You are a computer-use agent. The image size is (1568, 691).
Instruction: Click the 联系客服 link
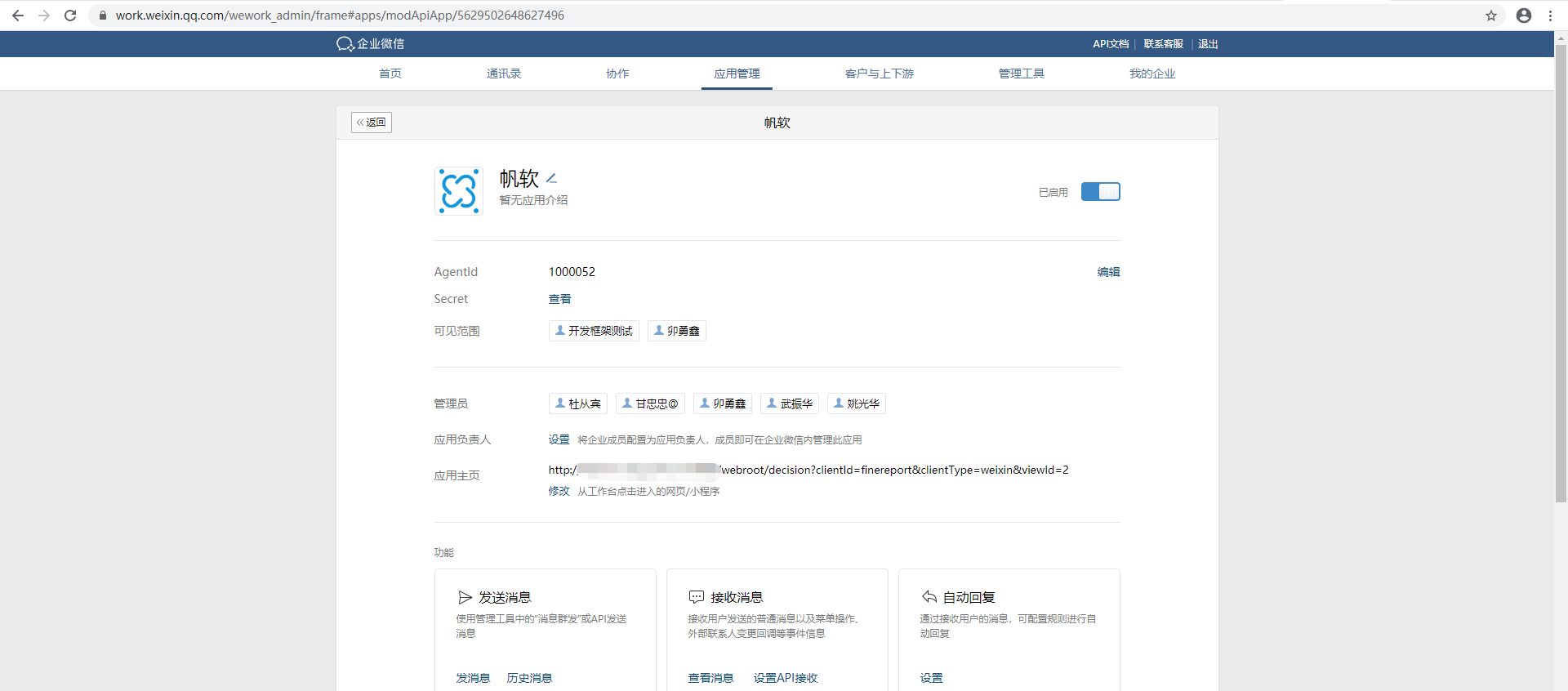point(1164,44)
